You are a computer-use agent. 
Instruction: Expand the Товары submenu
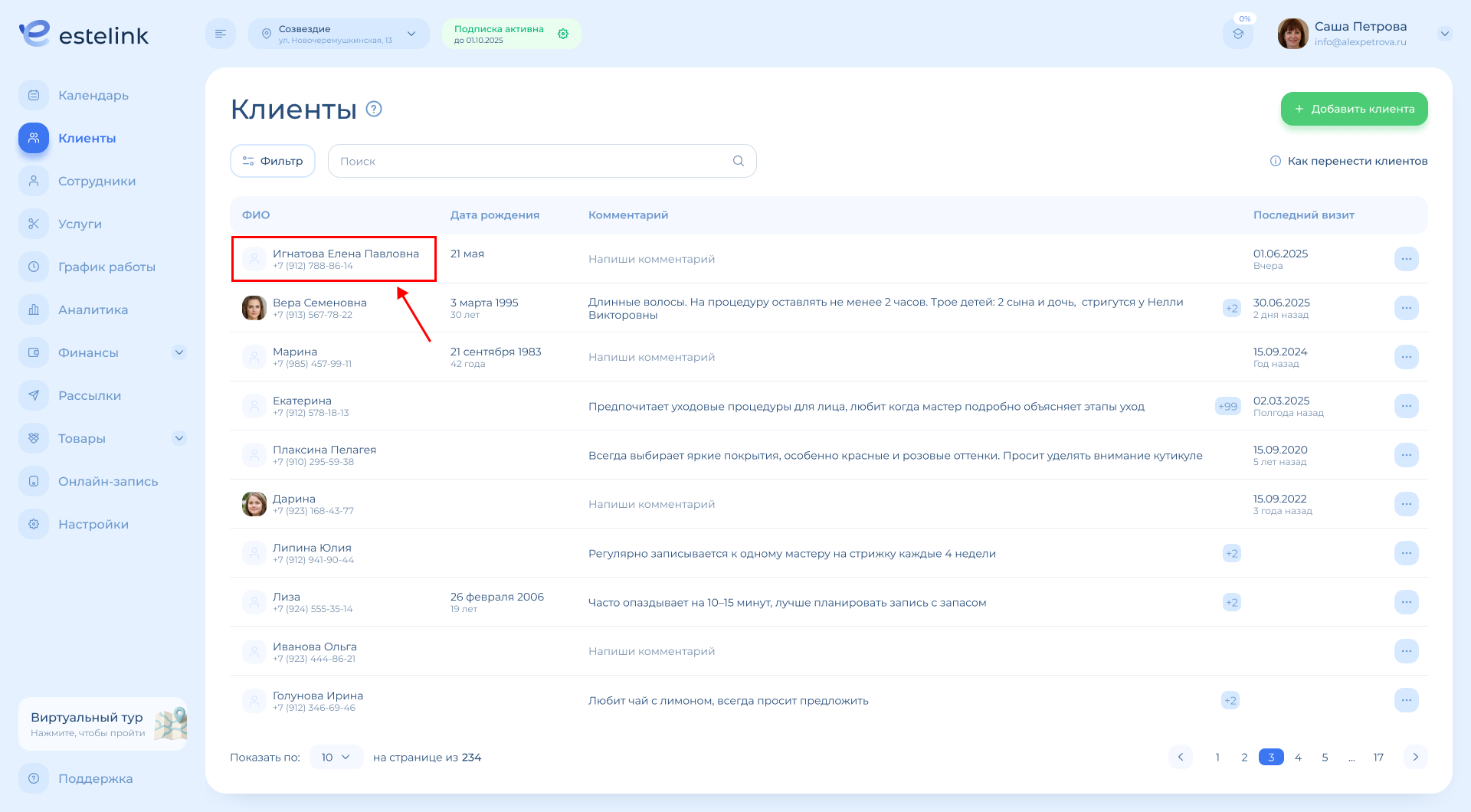click(x=179, y=438)
